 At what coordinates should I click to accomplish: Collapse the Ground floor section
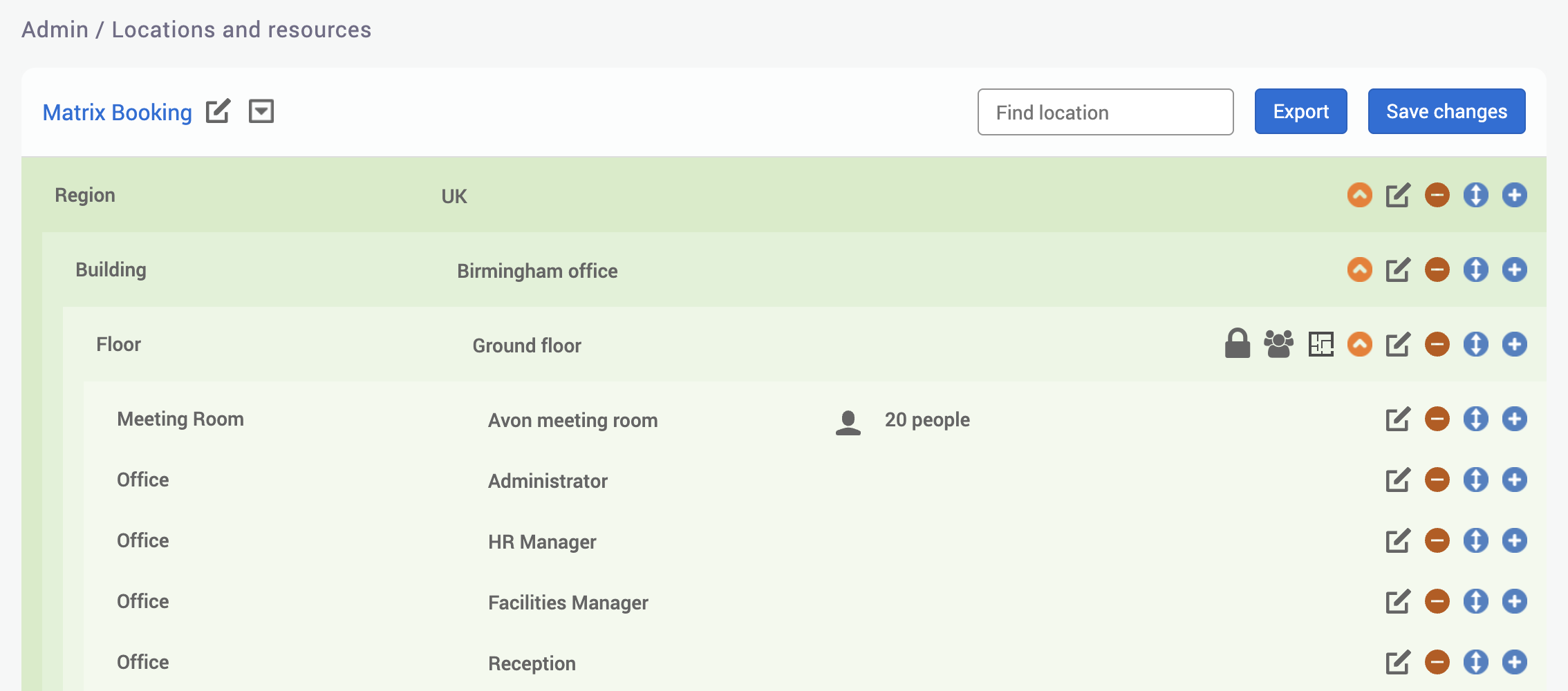pyautogui.click(x=1359, y=343)
